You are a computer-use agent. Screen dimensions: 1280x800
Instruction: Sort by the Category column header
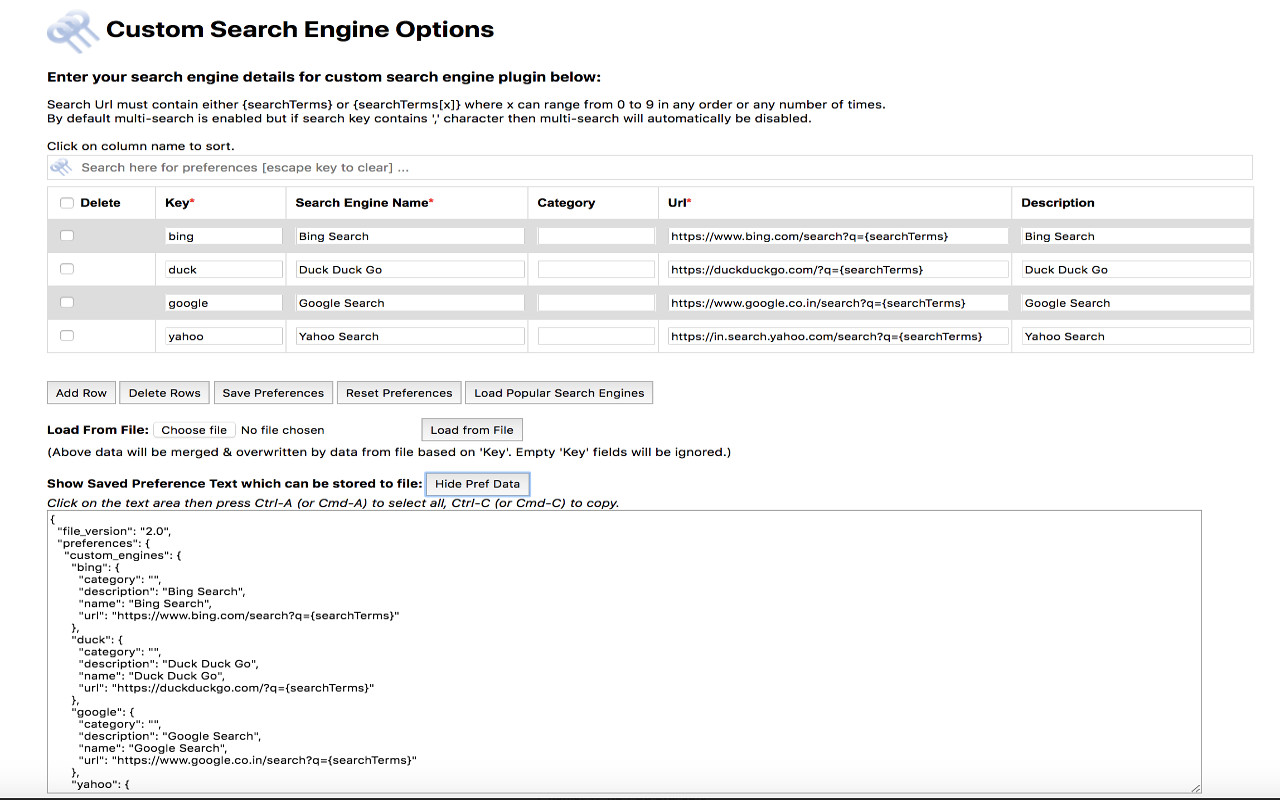coord(566,203)
